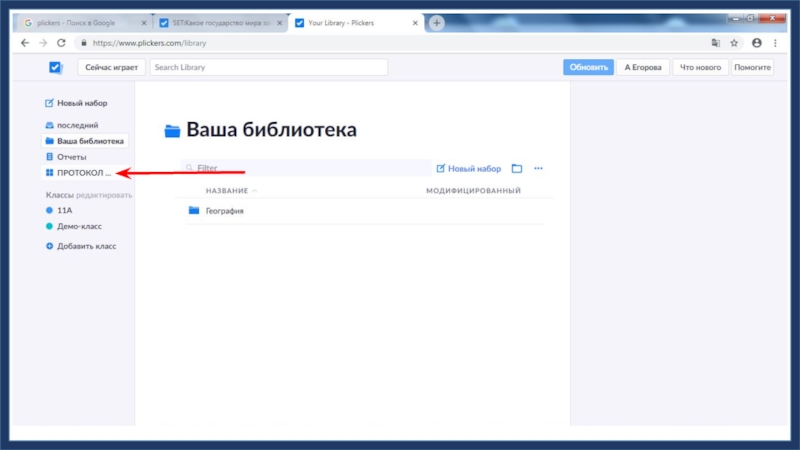Click the Plickers checkmark logo icon

coord(55,67)
